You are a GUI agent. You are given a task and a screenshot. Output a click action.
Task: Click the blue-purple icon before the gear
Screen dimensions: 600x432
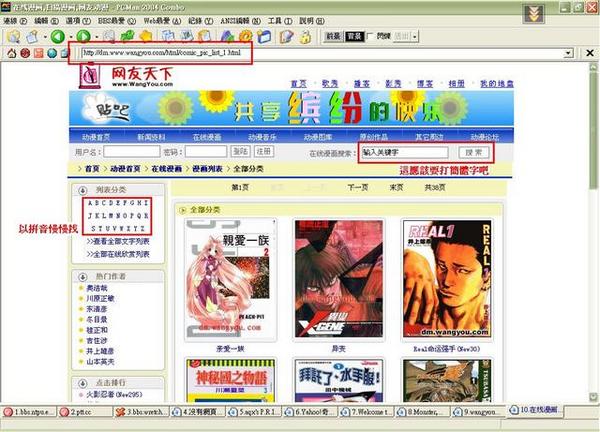(x=227, y=36)
